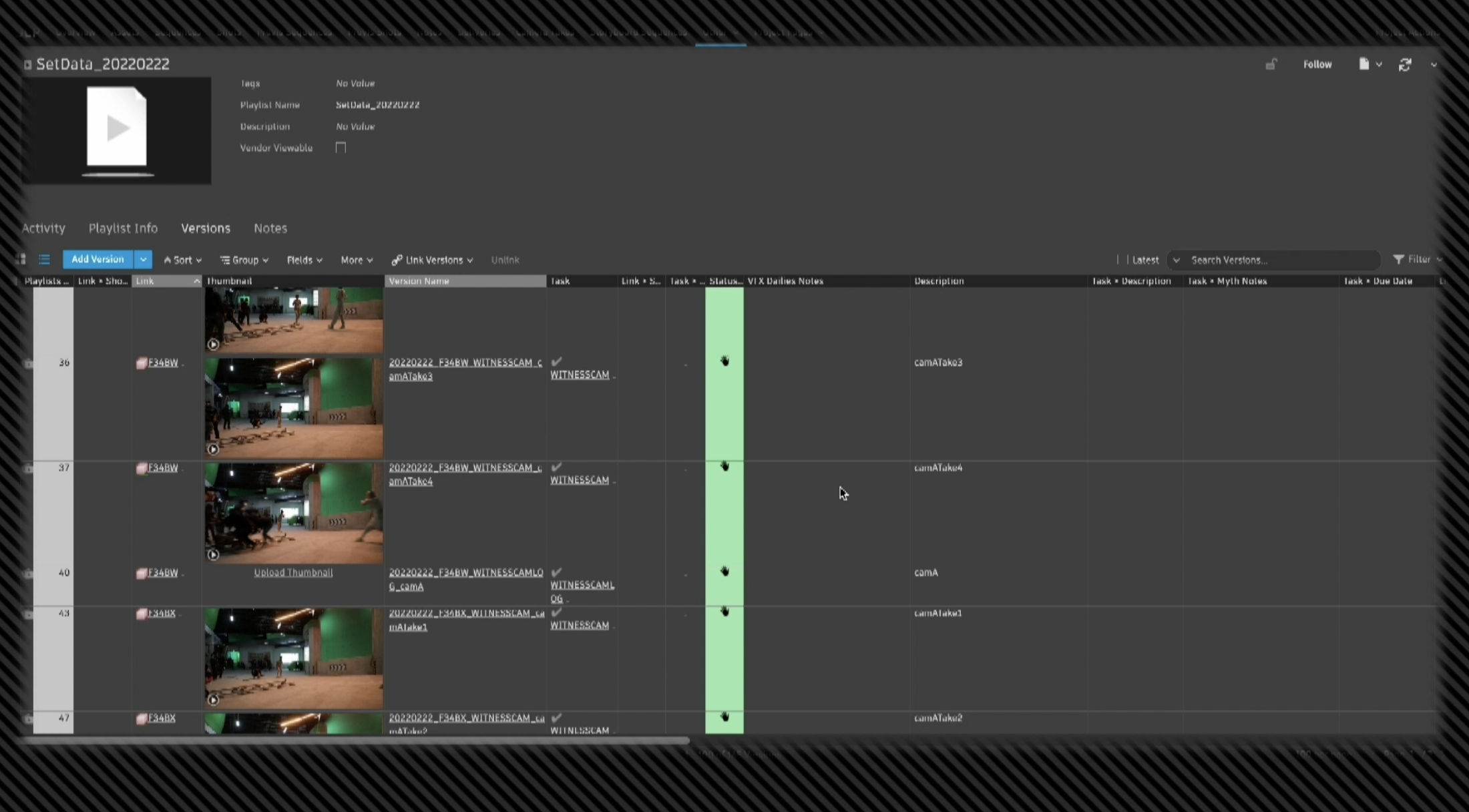This screenshot has width=1469, height=812.
Task: Open the Fields dropdown
Action: point(304,260)
